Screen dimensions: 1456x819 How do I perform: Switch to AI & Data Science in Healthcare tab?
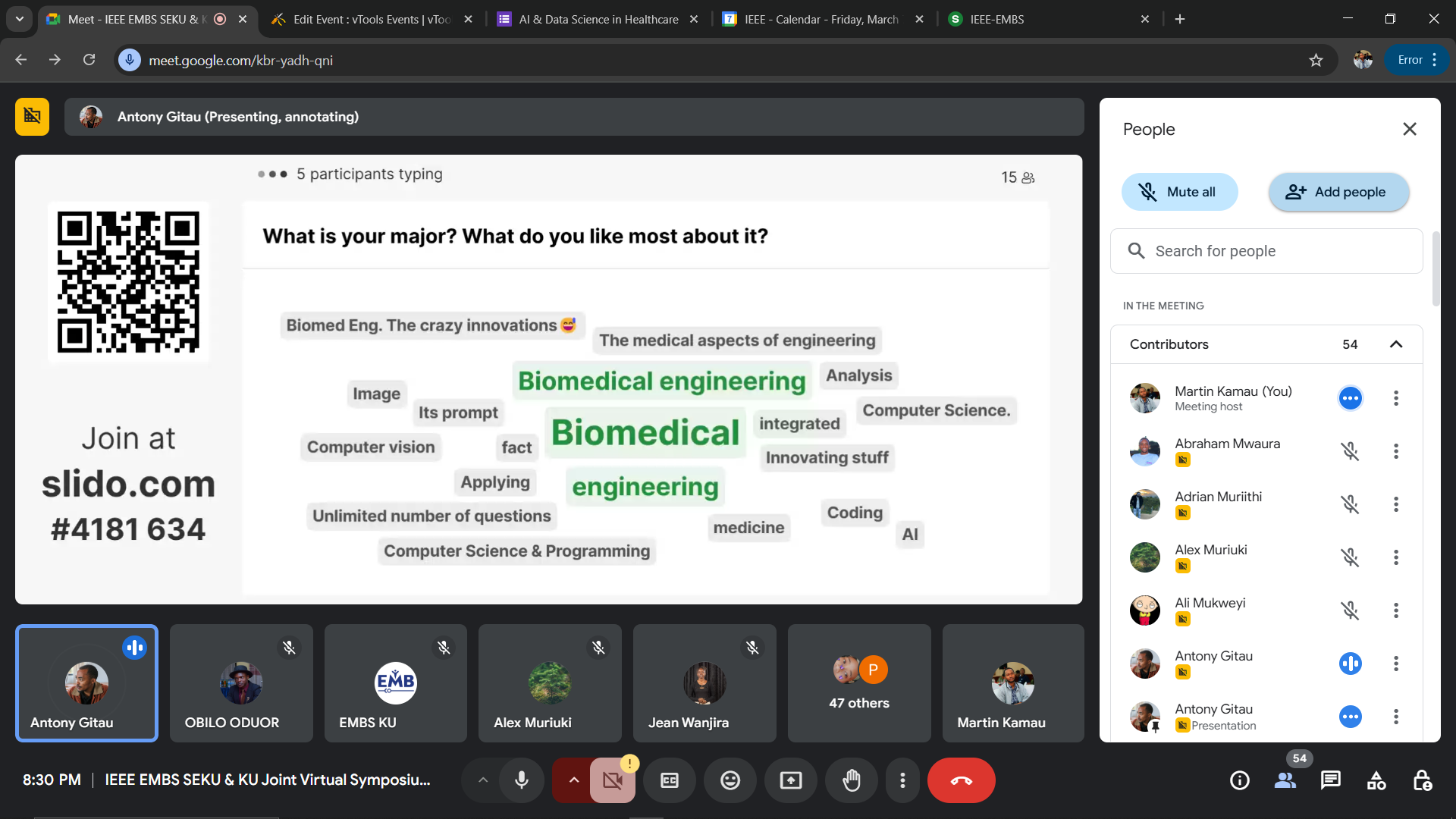pyautogui.click(x=598, y=19)
